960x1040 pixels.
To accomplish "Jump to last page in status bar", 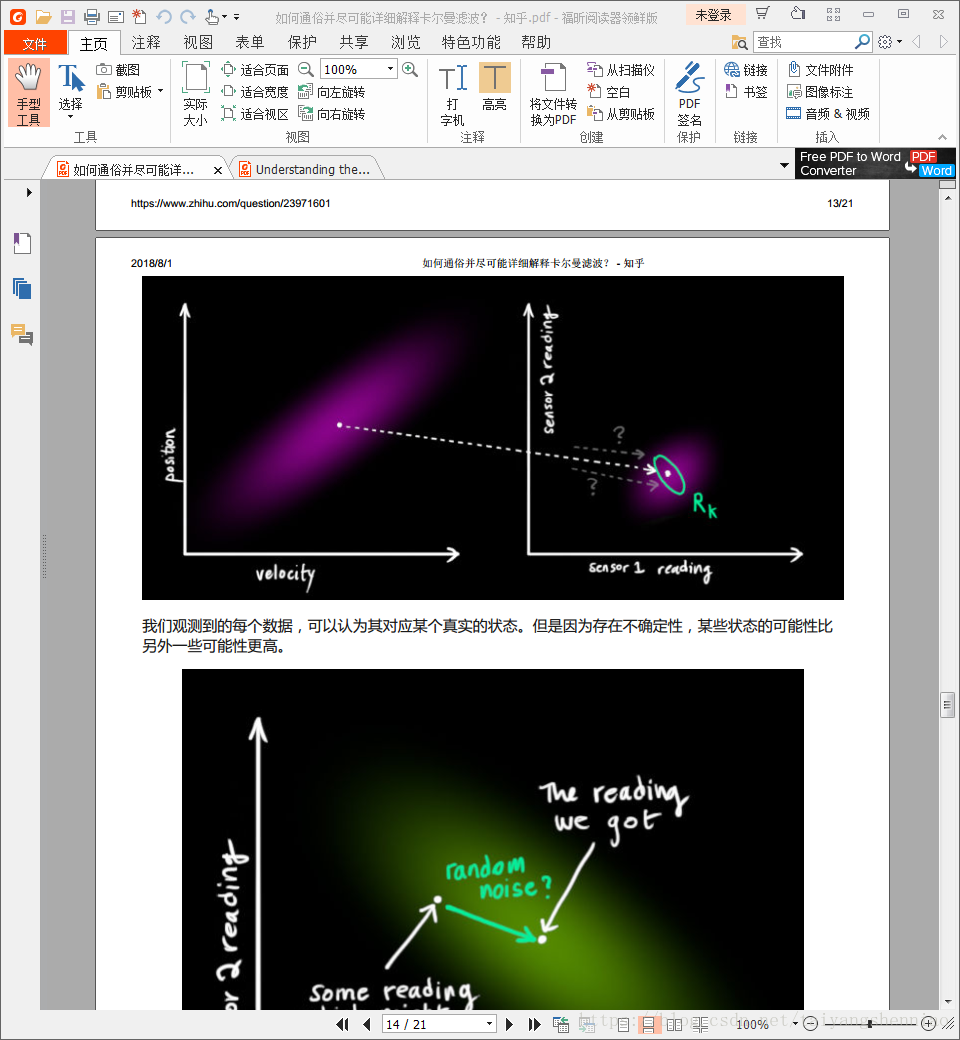I will point(535,1025).
